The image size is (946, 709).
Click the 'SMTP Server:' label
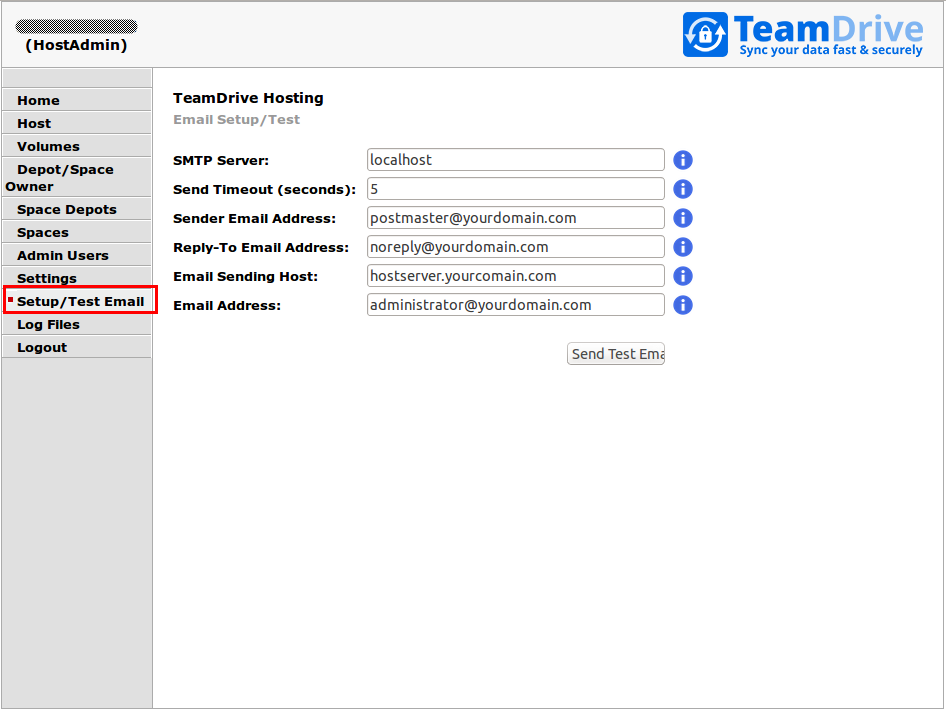[x=221, y=161]
